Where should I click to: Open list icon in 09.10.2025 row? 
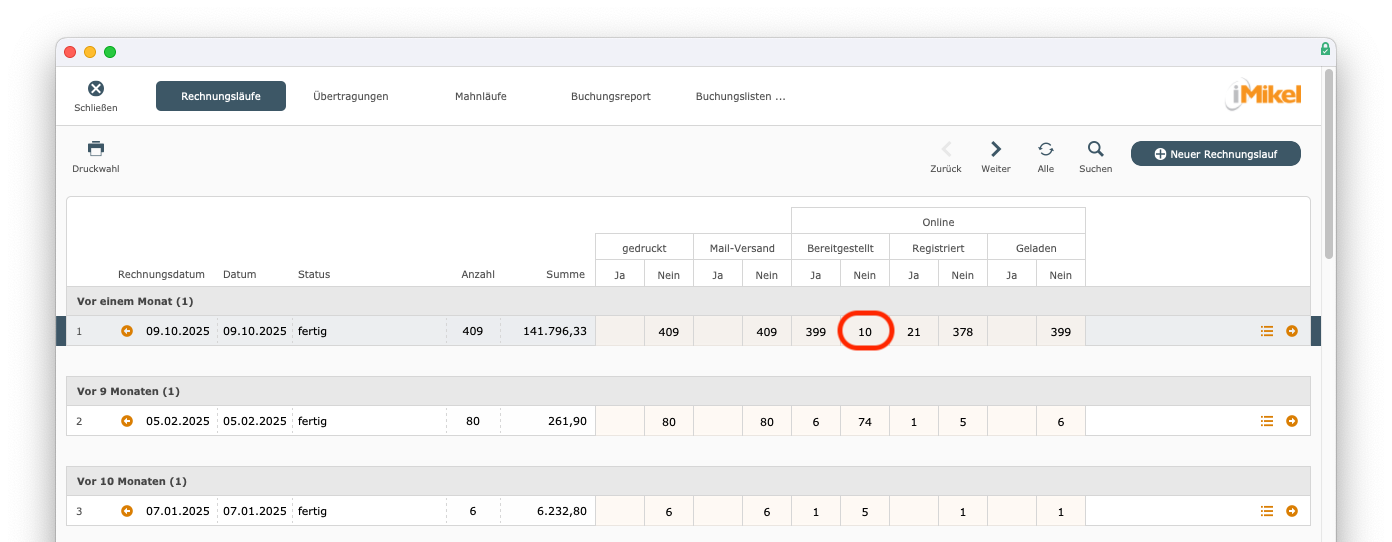1267,331
